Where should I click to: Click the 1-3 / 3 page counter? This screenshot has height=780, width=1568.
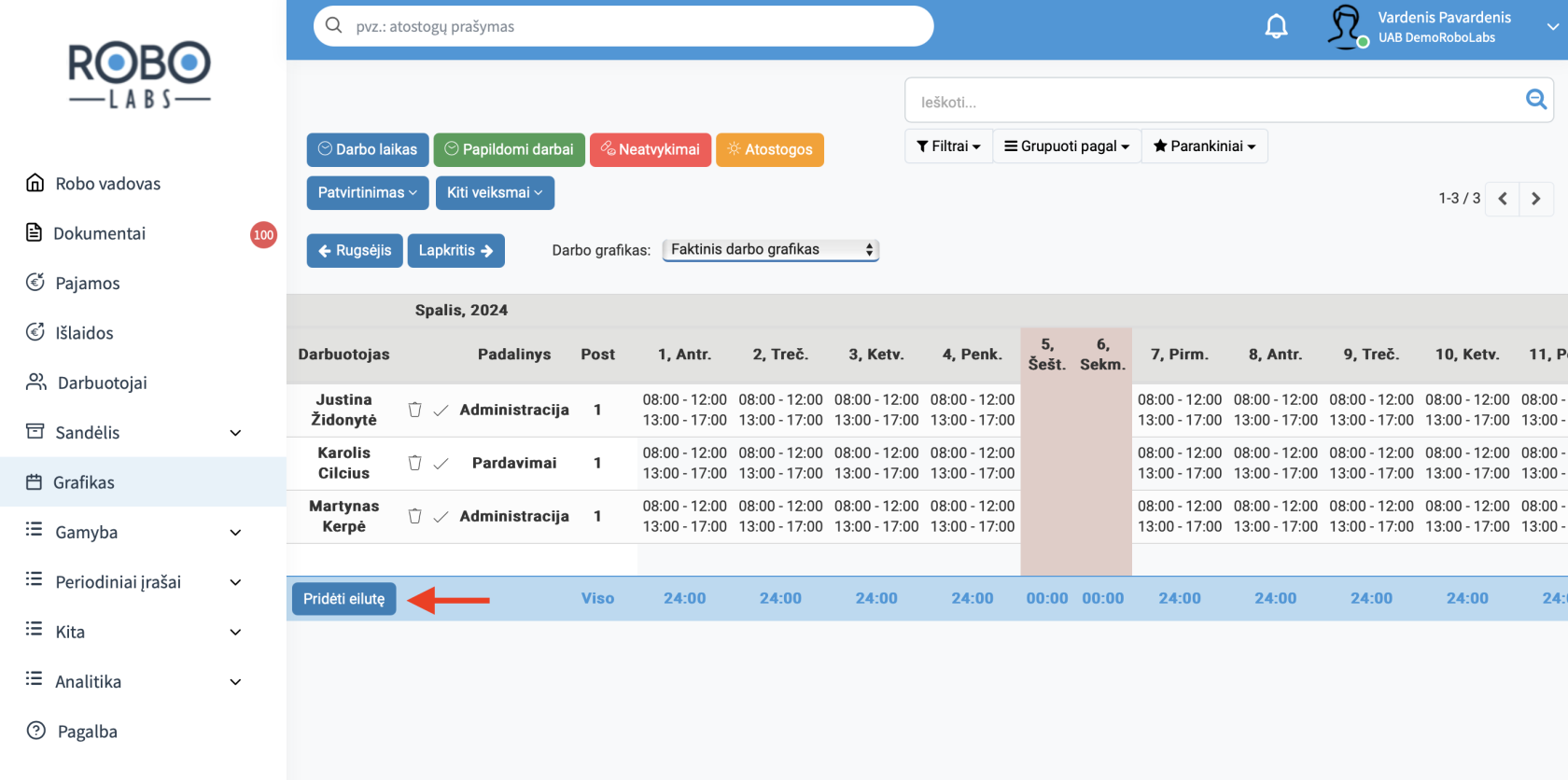[x=1459, y=199]
